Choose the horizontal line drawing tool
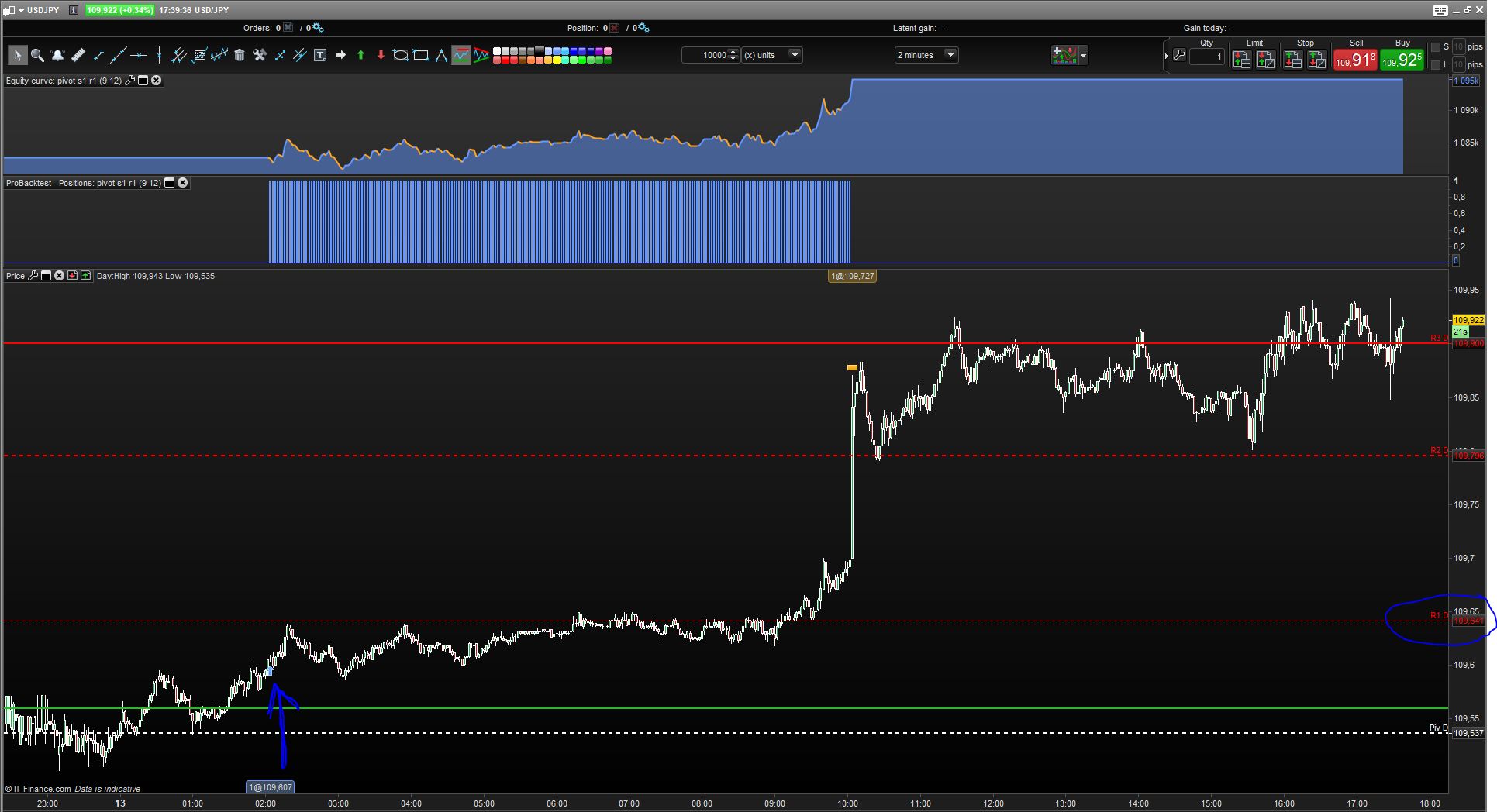1497x812 pixels. point(139,55)
